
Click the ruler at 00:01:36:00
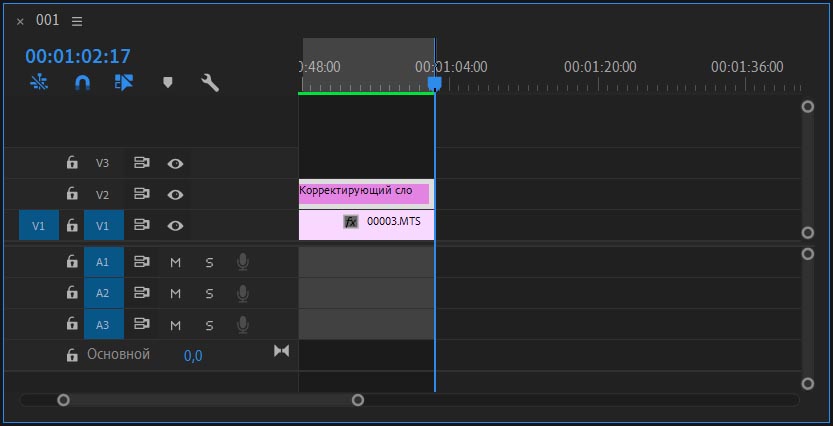[x=747, y=67]
